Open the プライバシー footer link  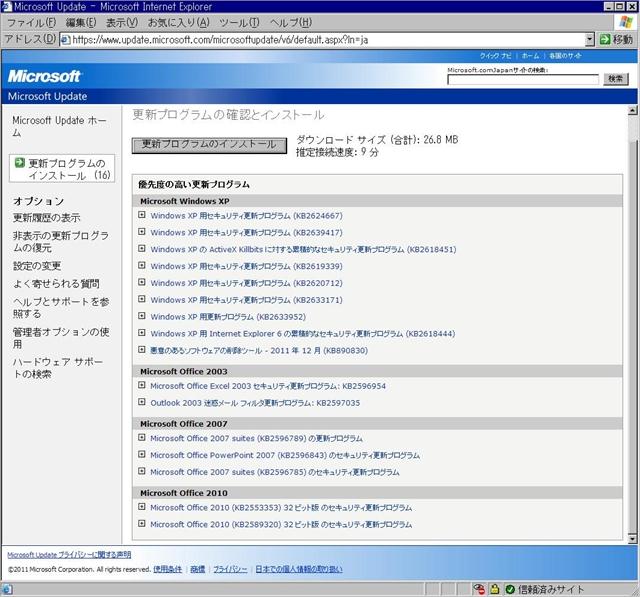coord(230,569)
